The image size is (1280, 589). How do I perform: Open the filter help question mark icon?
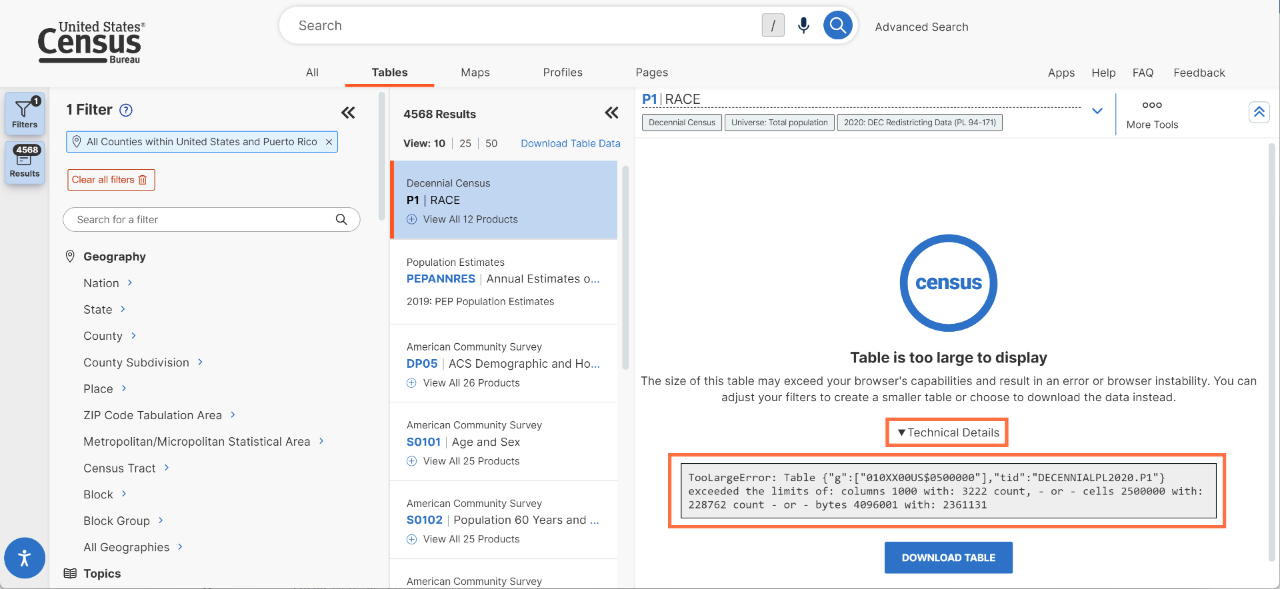[x=126, y=110]
